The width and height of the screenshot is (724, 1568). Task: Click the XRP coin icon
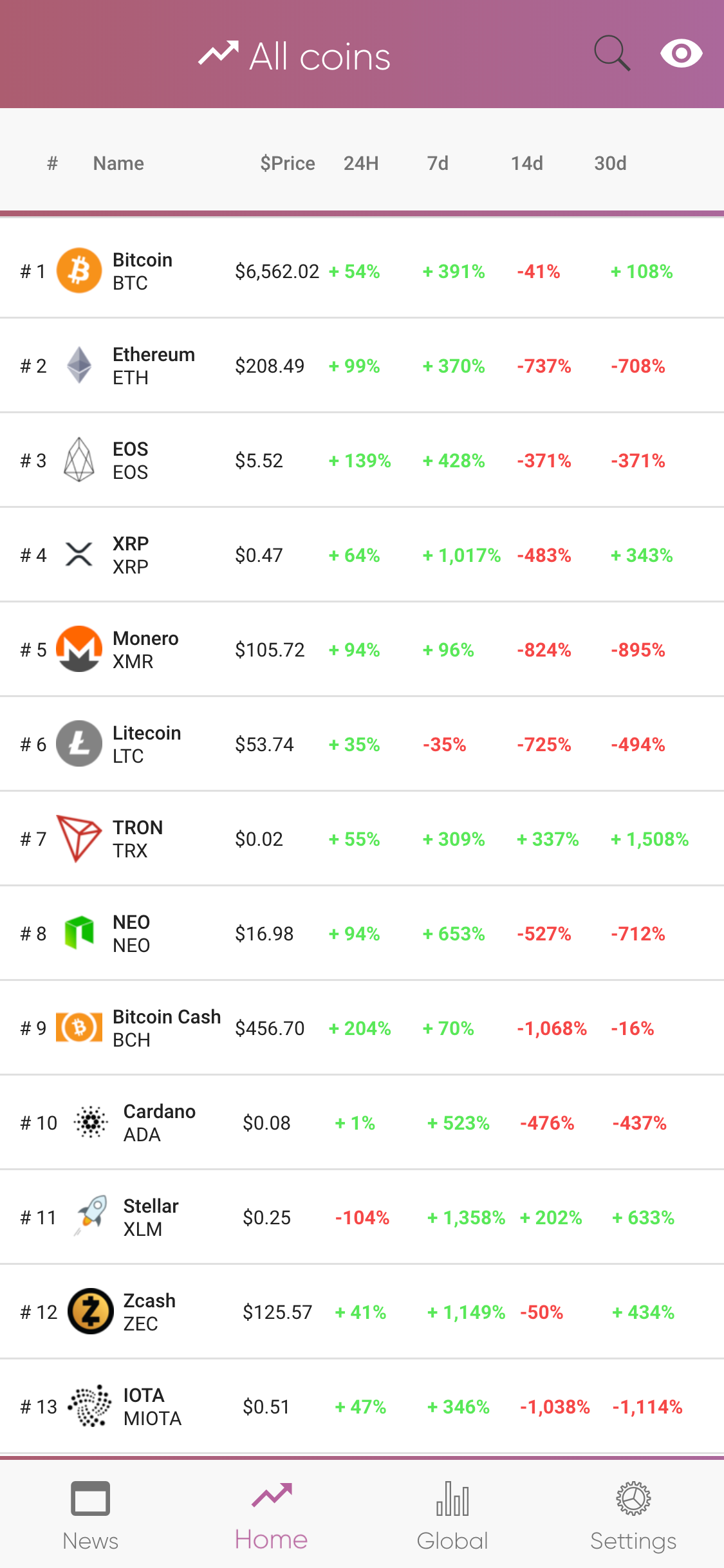(x=79, y=554)
